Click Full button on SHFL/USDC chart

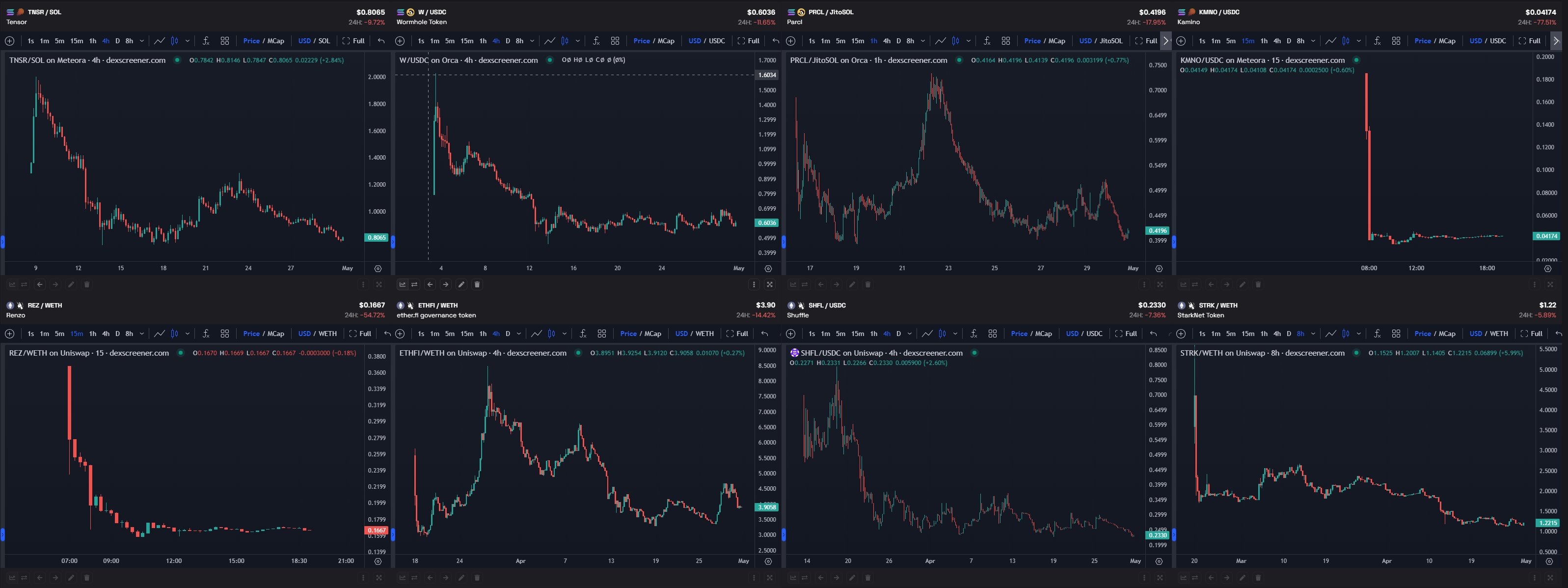point(1126,334)
